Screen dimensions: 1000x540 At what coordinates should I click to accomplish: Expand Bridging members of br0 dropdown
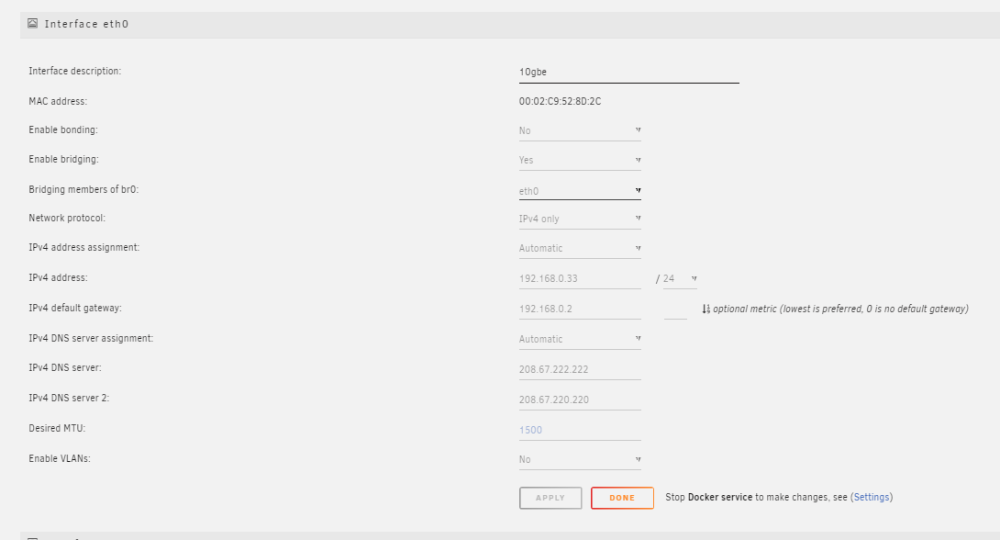pos(580,191)
